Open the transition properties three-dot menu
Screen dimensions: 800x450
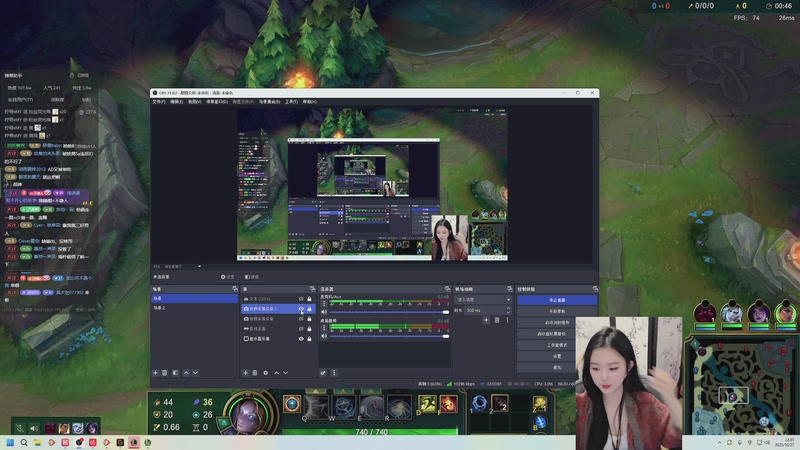[x=507, y=320]
